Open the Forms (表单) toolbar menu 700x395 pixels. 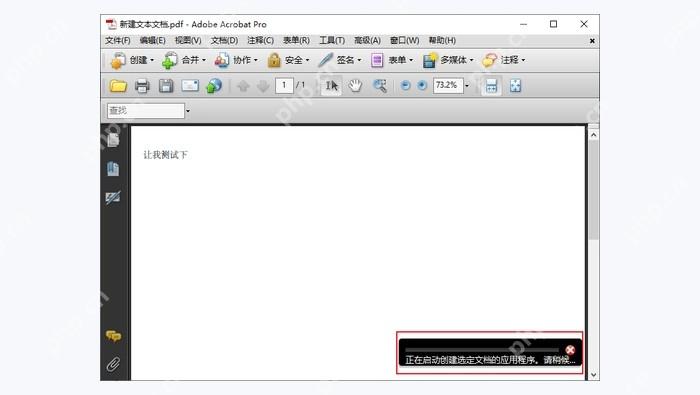coord(392,60)
